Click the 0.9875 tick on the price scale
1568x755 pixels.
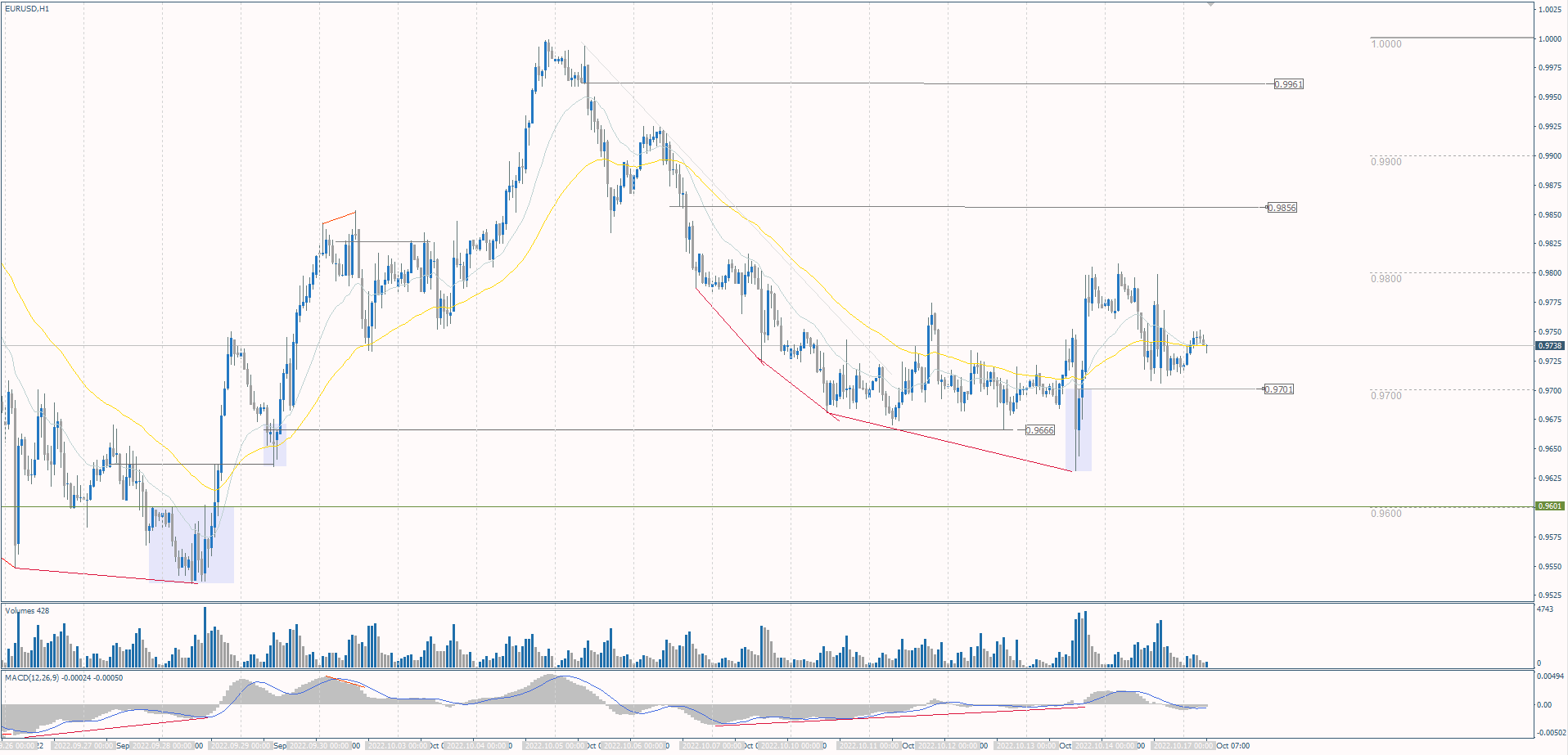point(1550,186)
